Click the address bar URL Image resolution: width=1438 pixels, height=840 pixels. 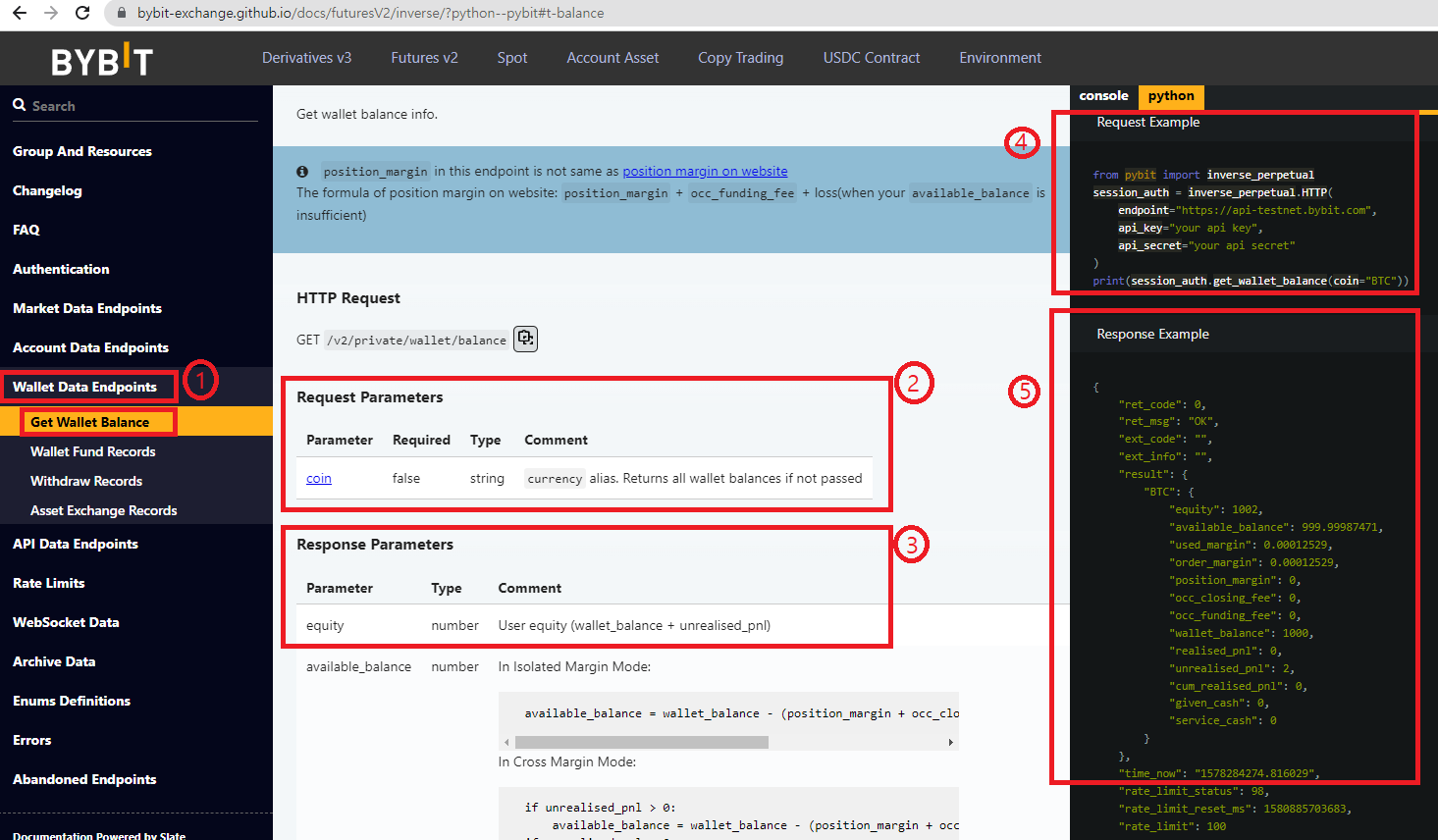click(370, 13)
